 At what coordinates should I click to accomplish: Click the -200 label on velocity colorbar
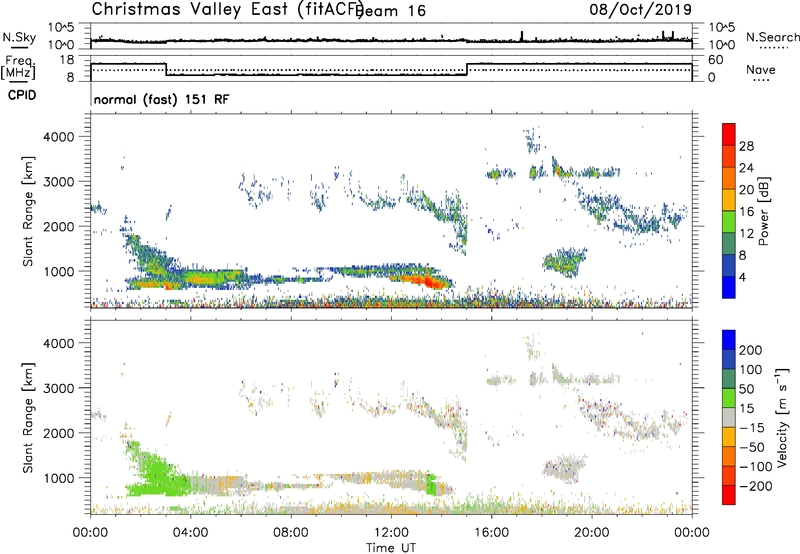tap(755, 486)
